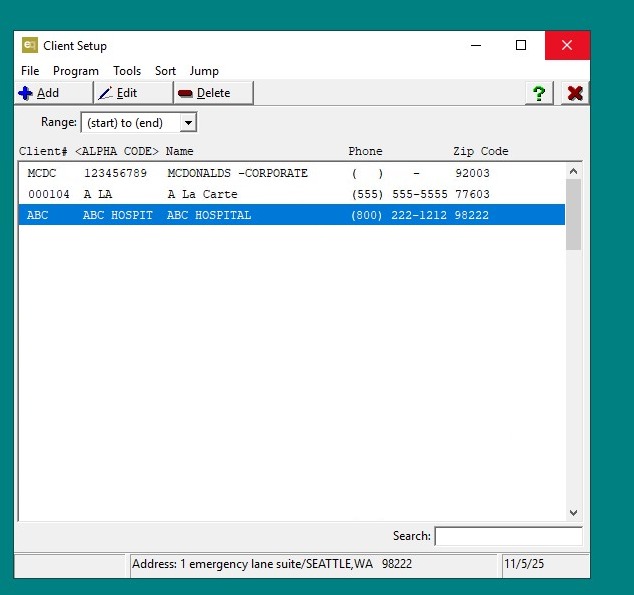634x595 pixels.
Task: Close the Client Setup window
Action: 567,45
